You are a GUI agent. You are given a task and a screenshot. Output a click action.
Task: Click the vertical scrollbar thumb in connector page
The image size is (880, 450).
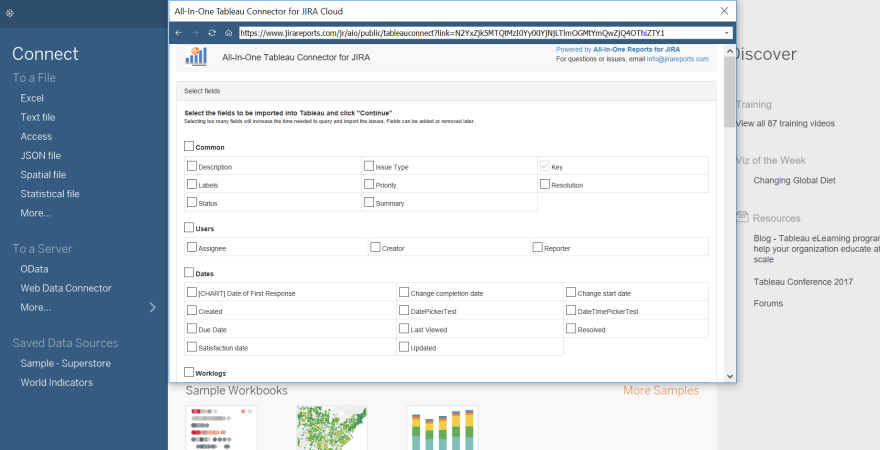coord(730,91)
